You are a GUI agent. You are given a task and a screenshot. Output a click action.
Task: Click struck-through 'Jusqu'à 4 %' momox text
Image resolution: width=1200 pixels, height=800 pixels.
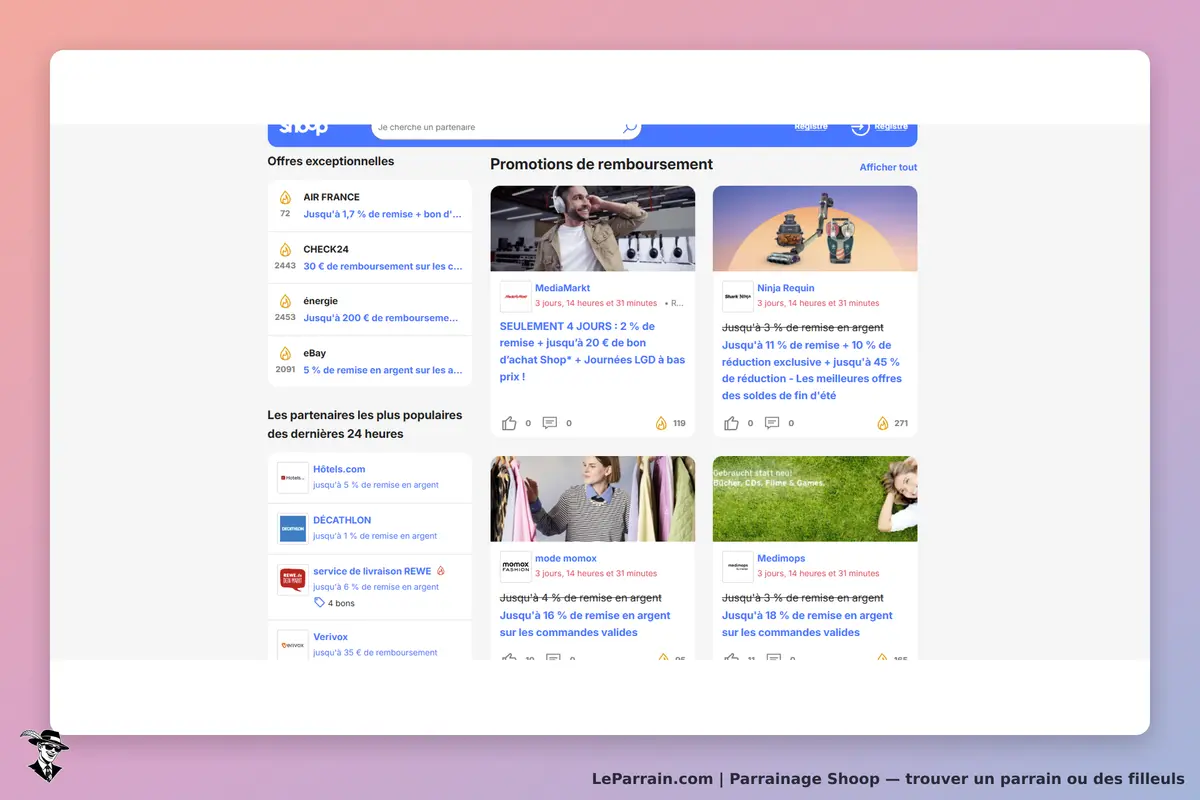tap(581, 598)
